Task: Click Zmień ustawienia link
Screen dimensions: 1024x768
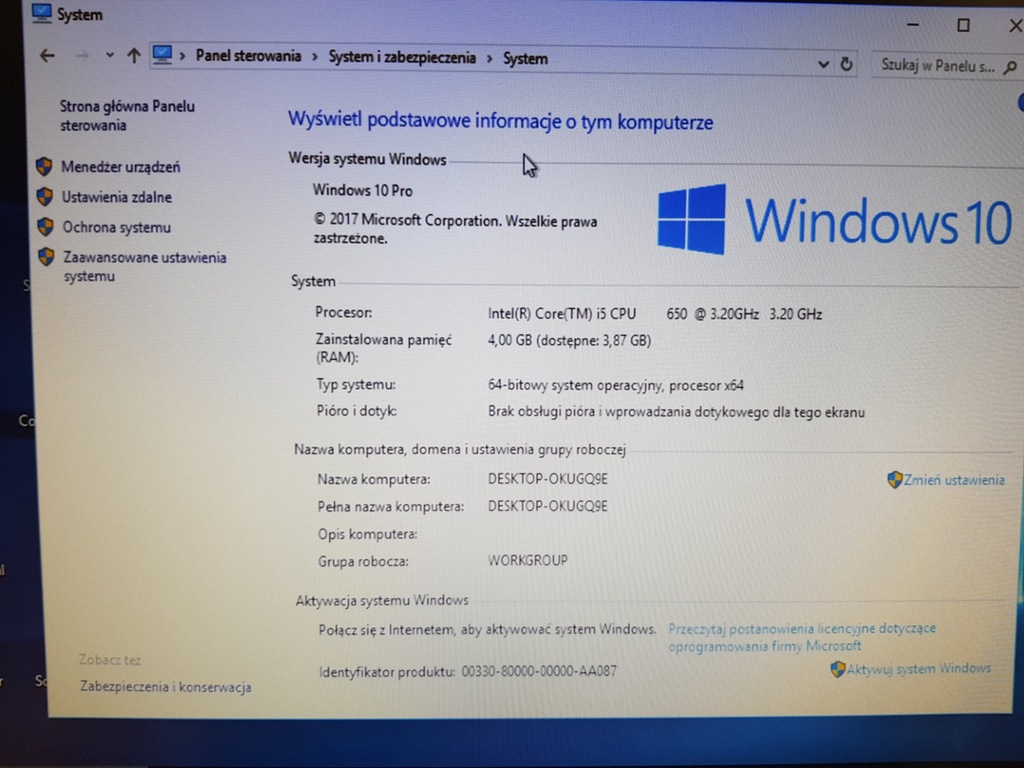Action: pyautogui.click(x=954, y=480)
